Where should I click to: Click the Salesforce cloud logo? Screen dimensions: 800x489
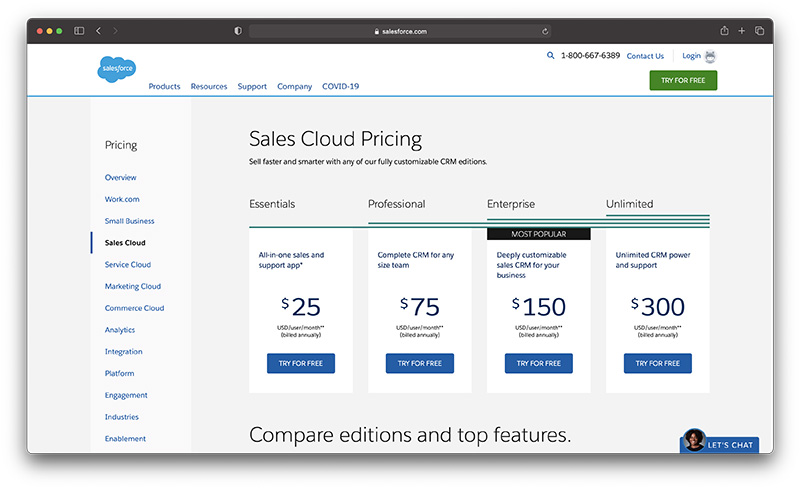click(x=116, y=69)
